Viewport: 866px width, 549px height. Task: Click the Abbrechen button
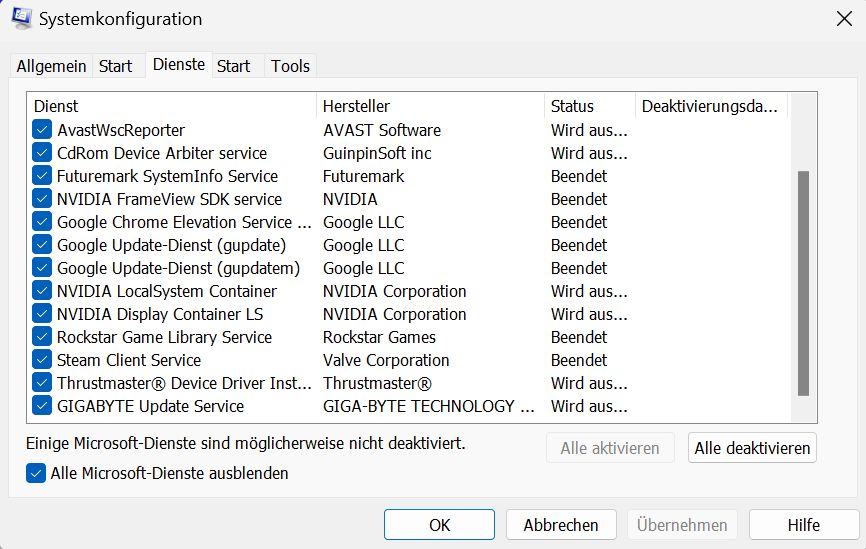560,525
